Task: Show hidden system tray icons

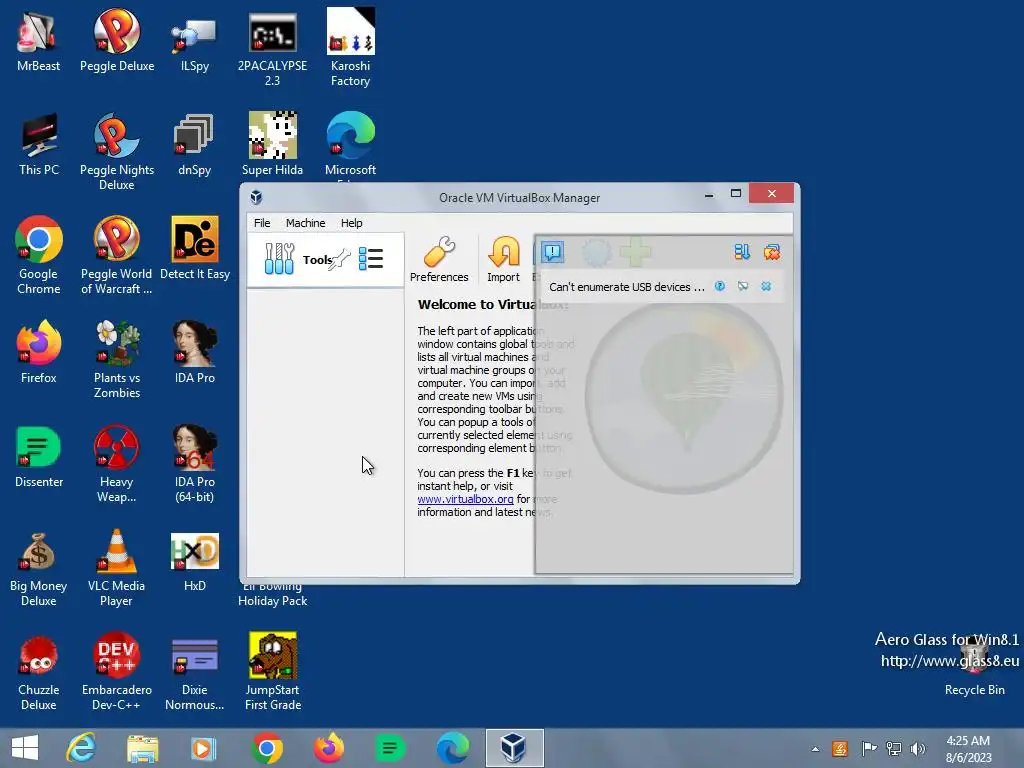Action: 815,749
